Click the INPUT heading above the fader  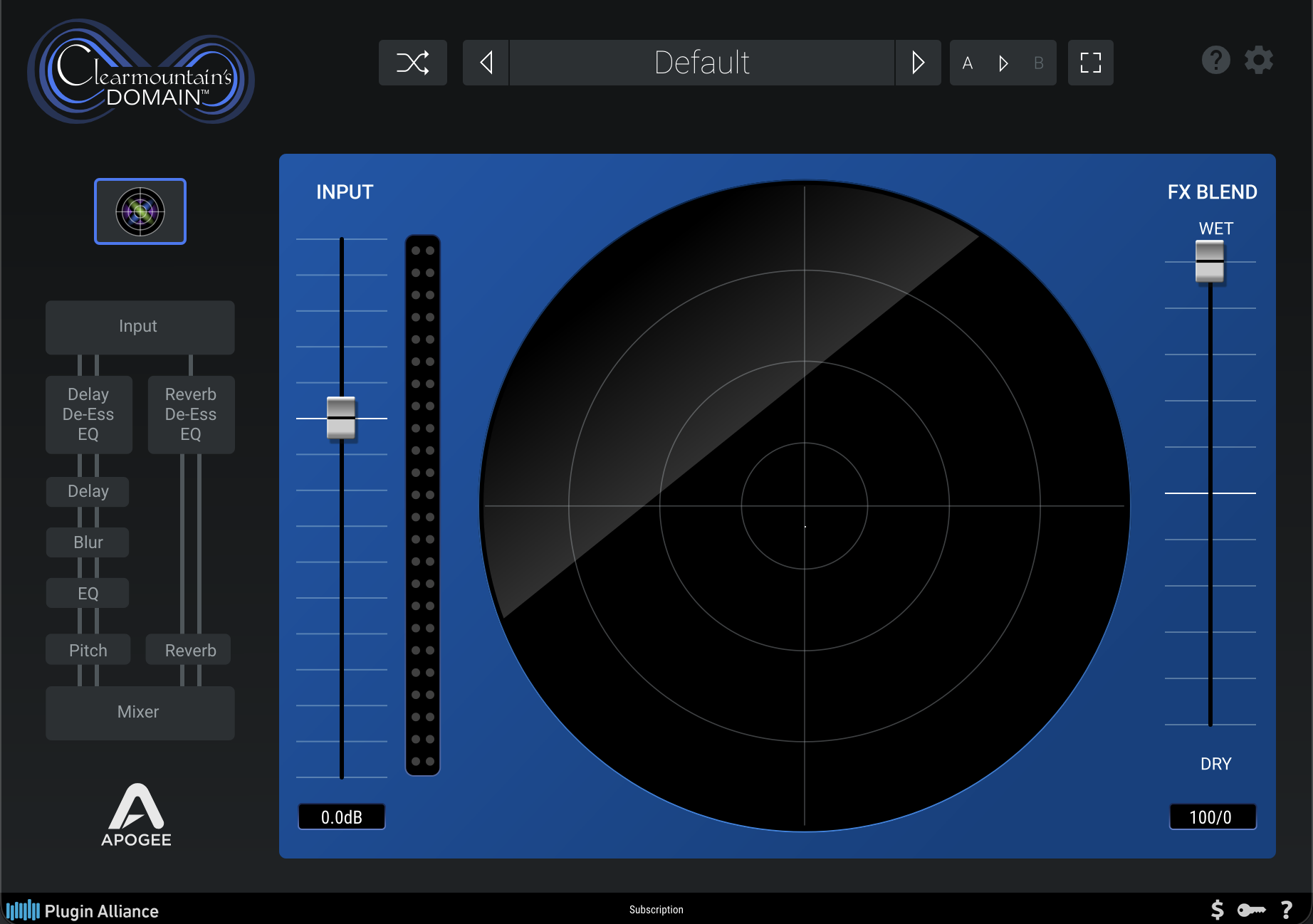point(345,192)
